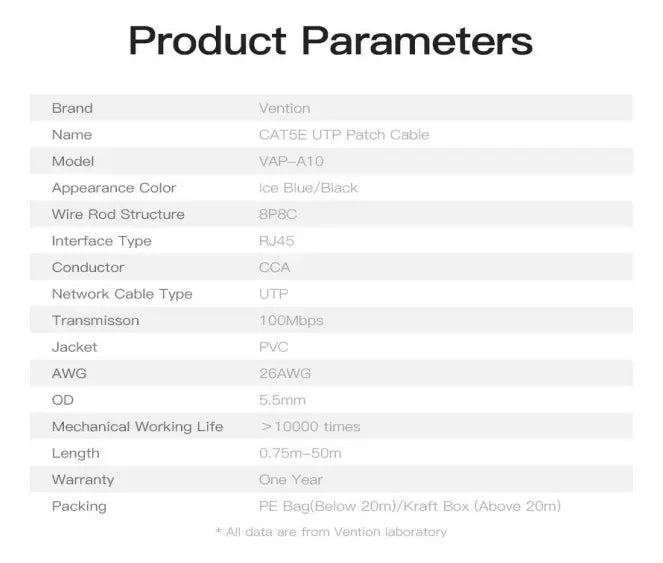Click the Network Cable Type label
Image resolution: width=663 pixels, height=563 pixels.
click(122, 294)
